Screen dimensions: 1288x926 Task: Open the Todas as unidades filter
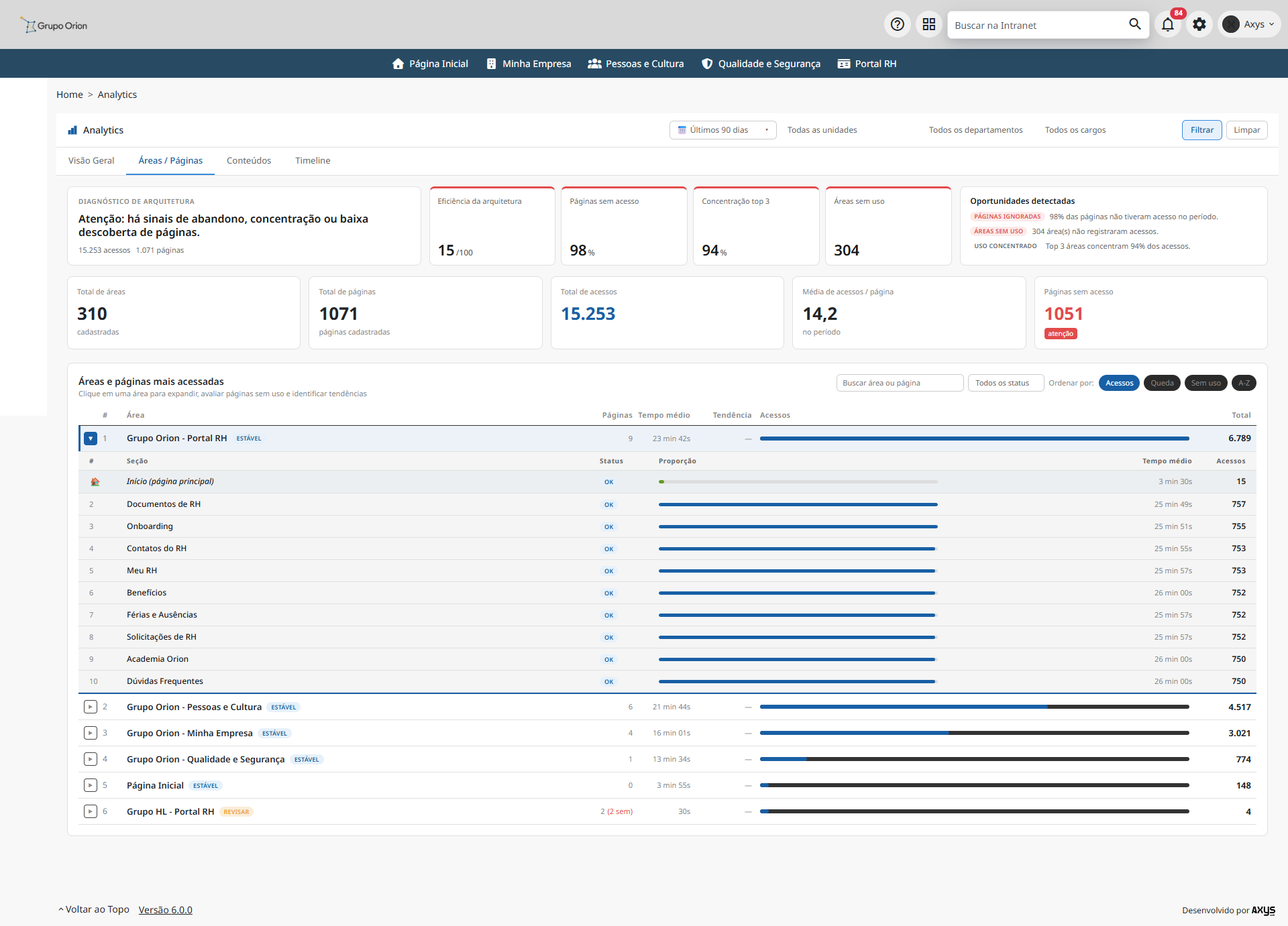[822, 130]
